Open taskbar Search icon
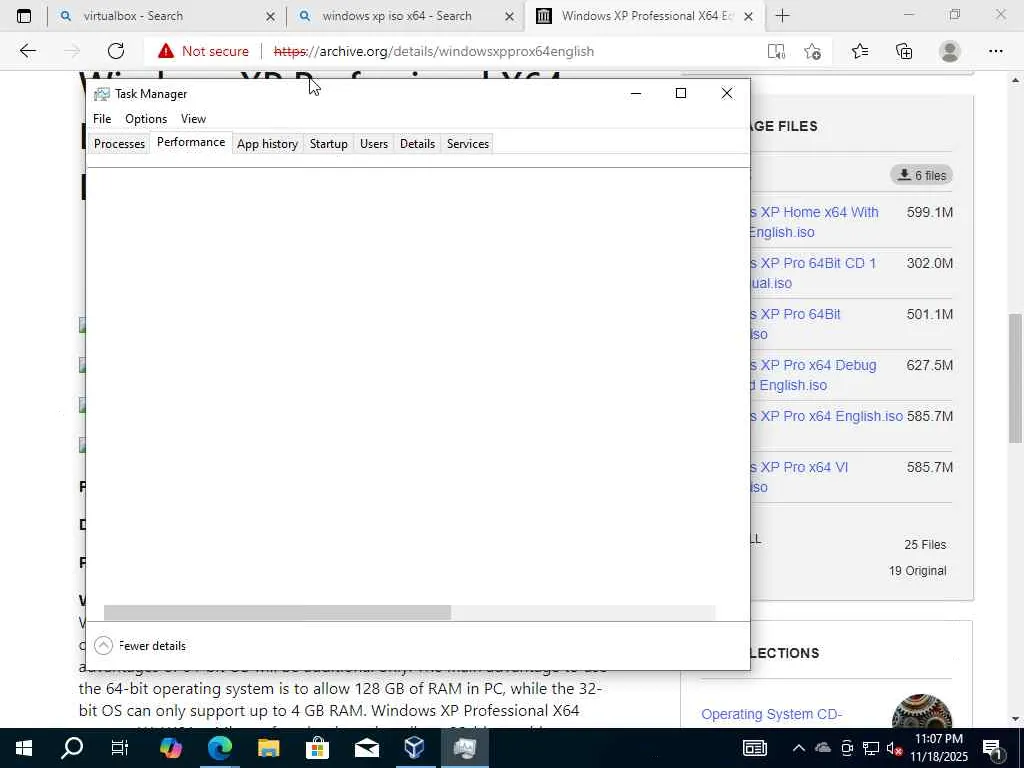This screenshot has width=1024, height=768. point(72,748)
